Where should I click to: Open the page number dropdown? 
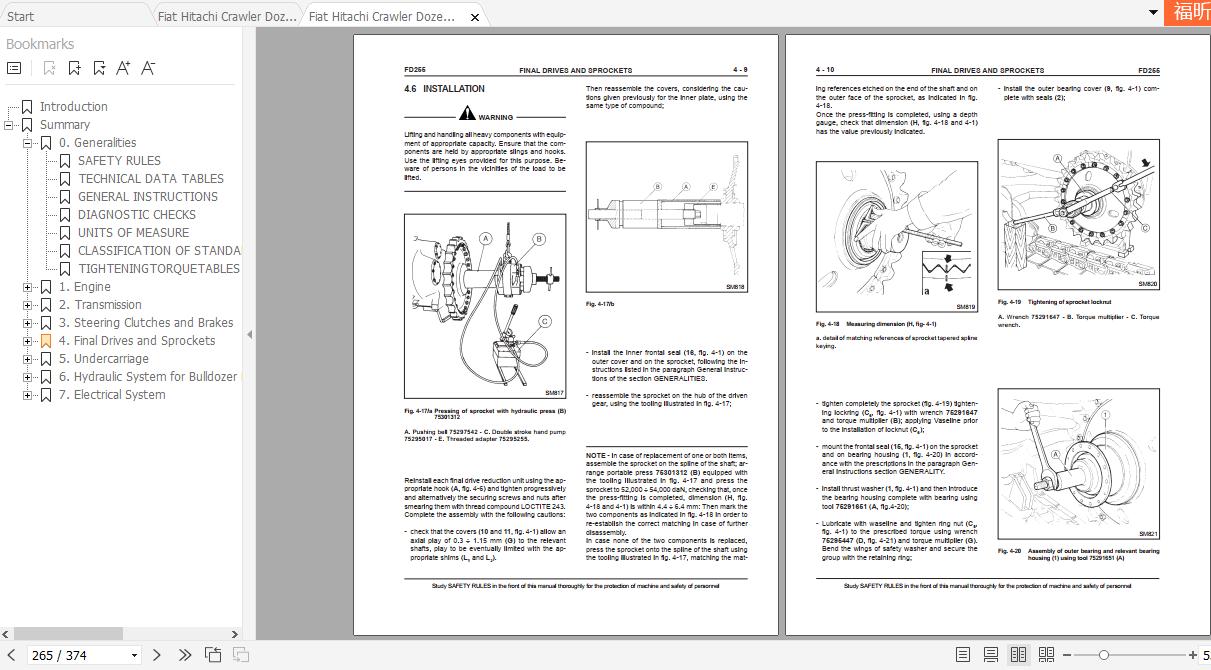135,656
